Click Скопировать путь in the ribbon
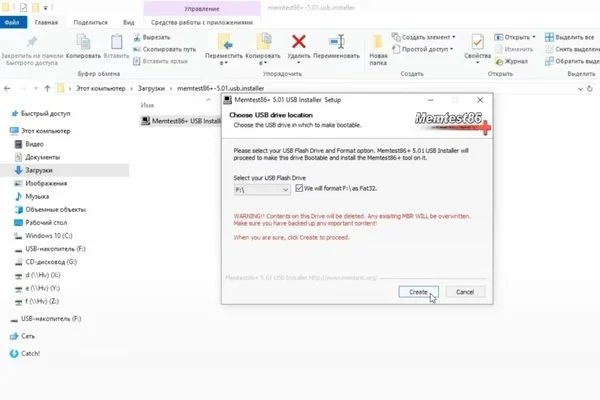This screenshot has height=400, width=600. [164, 49]
